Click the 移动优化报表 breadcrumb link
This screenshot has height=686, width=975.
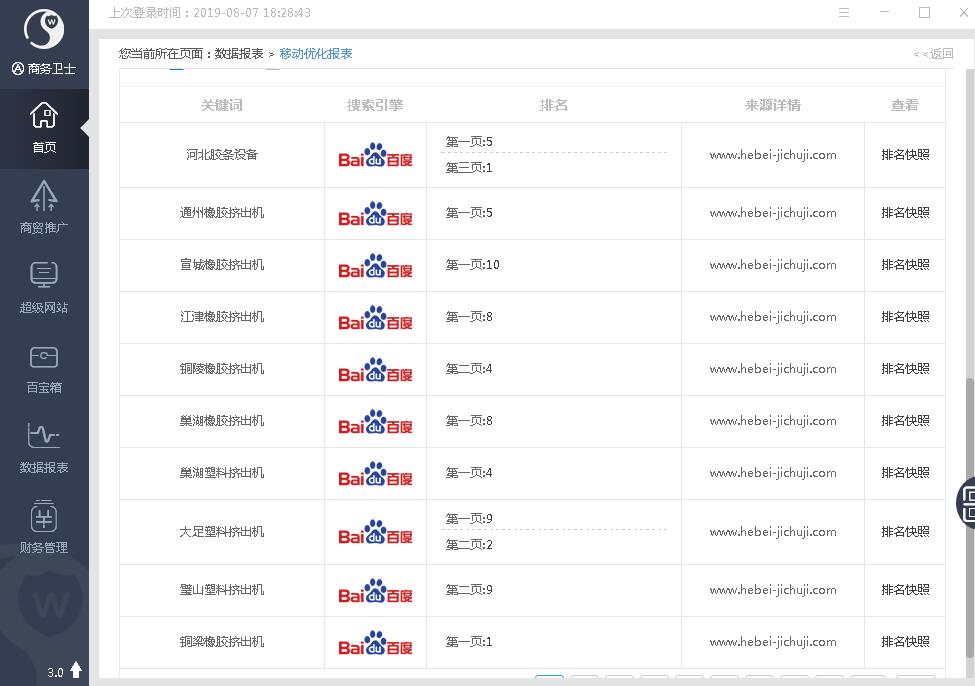316,54
